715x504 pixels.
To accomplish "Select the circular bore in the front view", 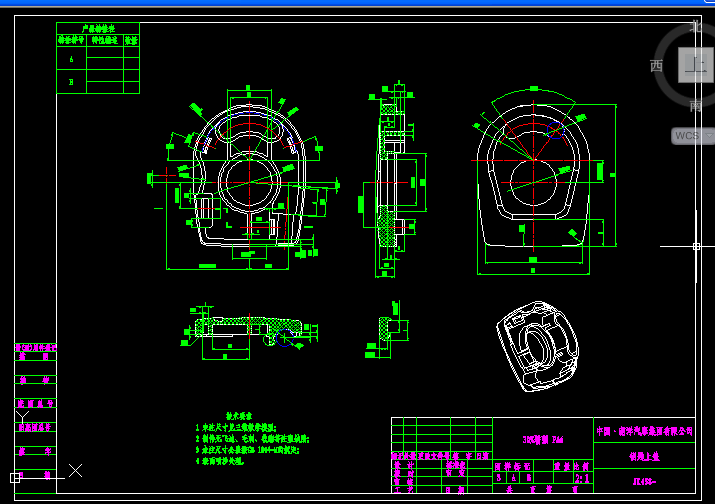I will click(249, 182).
